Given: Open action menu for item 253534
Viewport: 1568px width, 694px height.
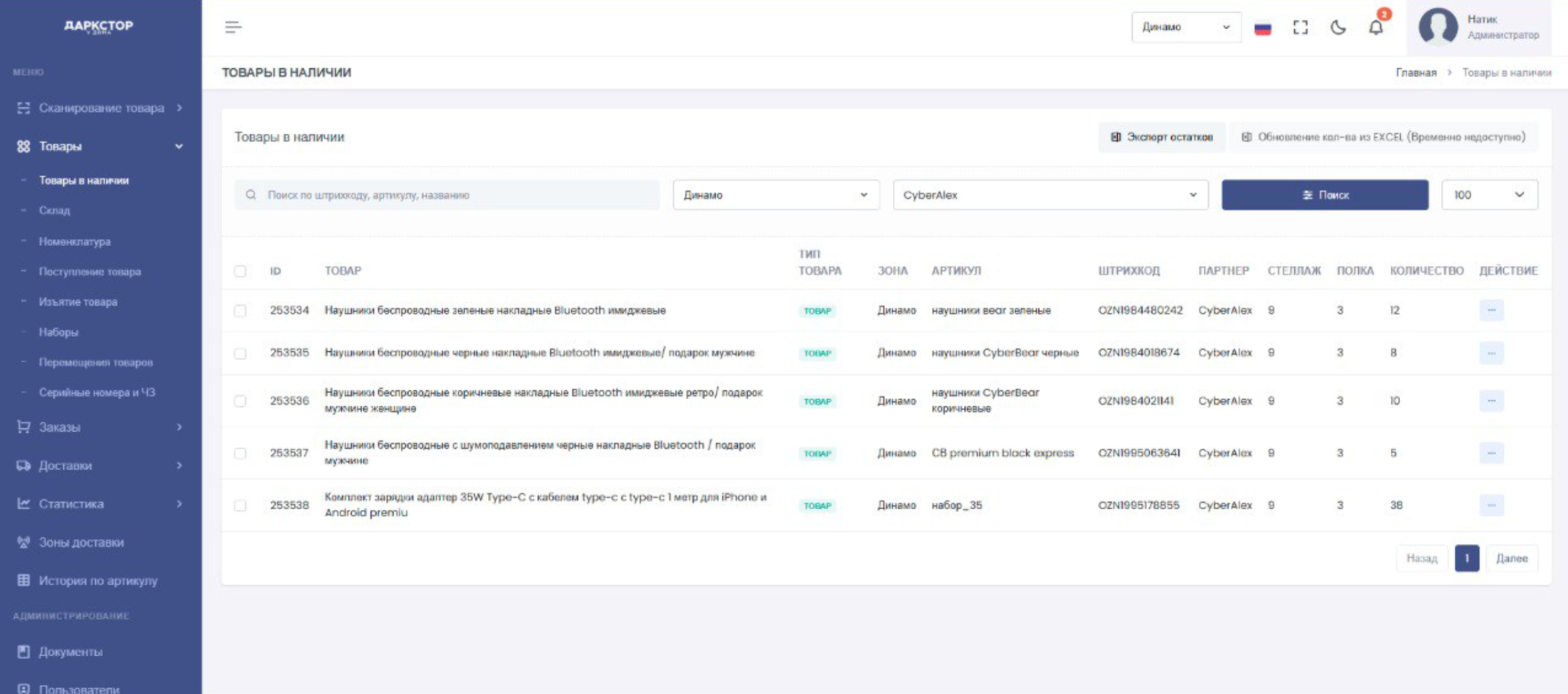Looking at the screenshot, I should point(1491,310).
